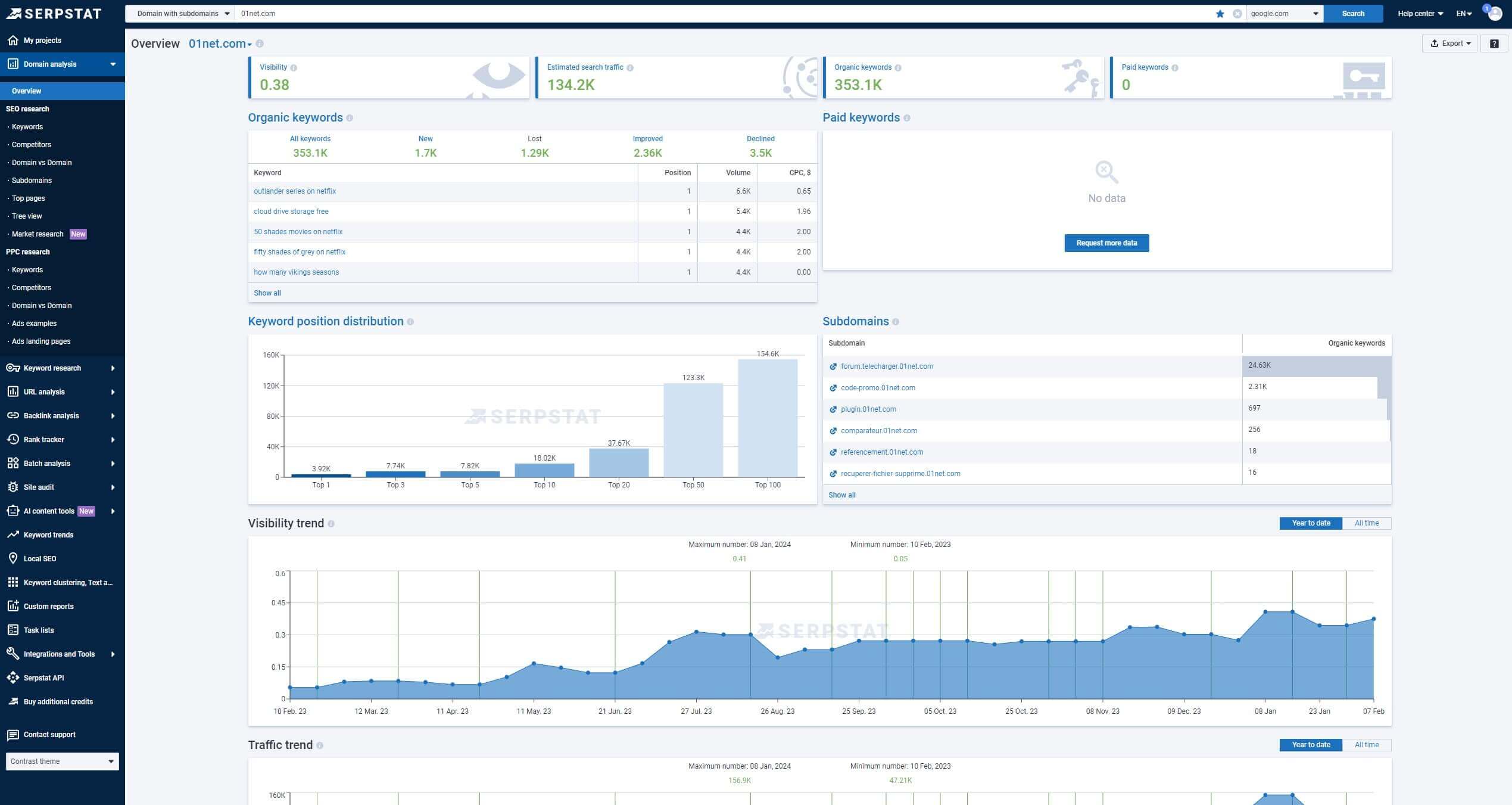Select Overview in the sidebar
Viewport: 1512px width, 805px height.
63,91
